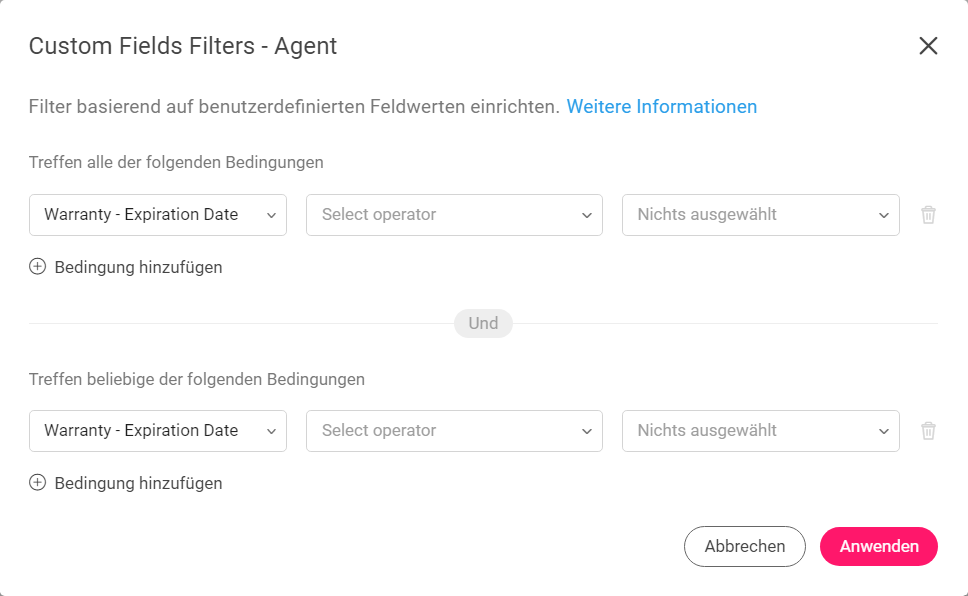Delete the condition under 'Treffen alle' with trash icon
This screenshot has width=968, height=596.
pyautogui.click(x=928, y=215)
